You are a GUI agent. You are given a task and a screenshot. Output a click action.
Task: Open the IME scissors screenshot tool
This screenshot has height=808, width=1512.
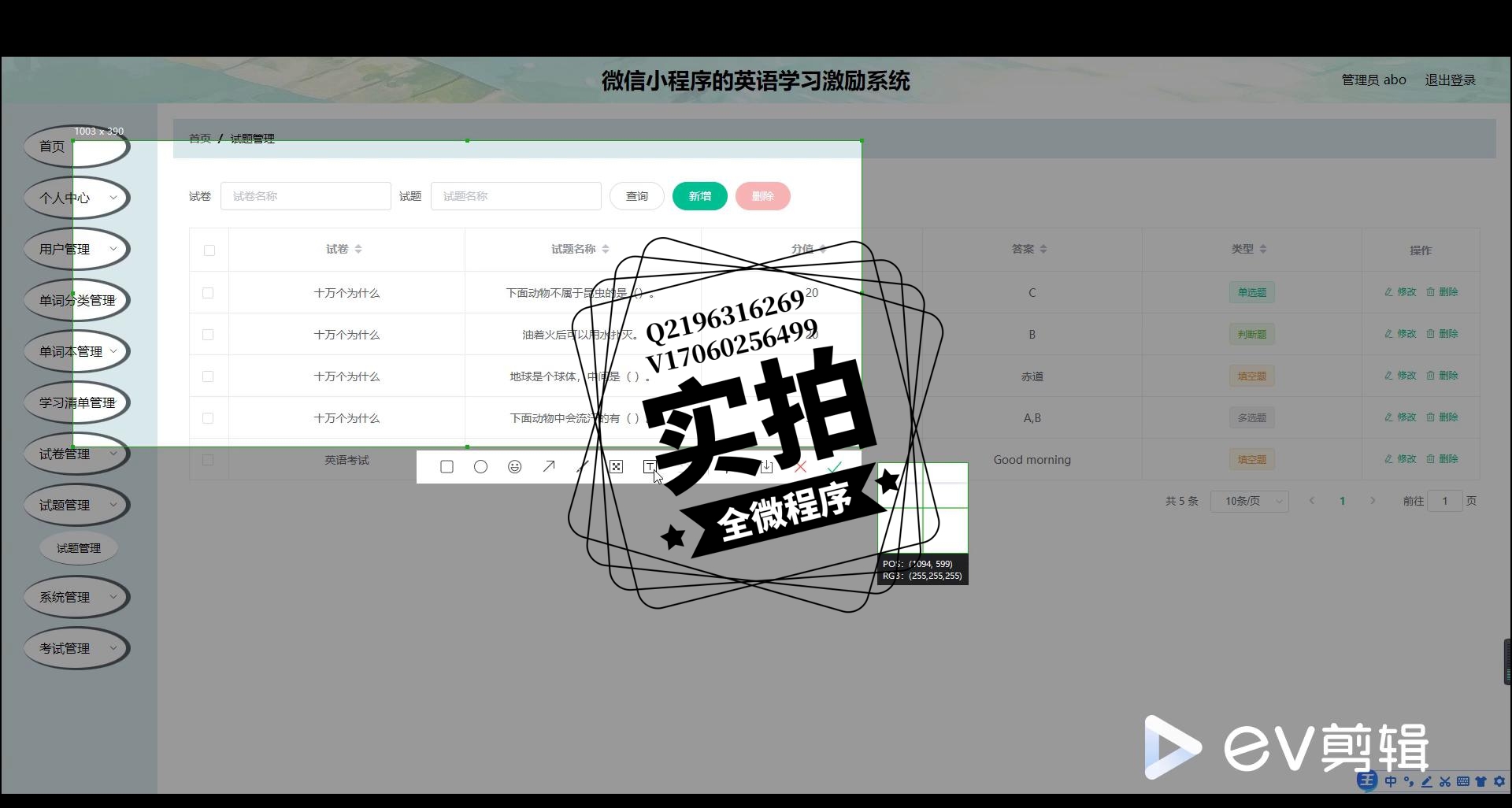[1444, 781]
